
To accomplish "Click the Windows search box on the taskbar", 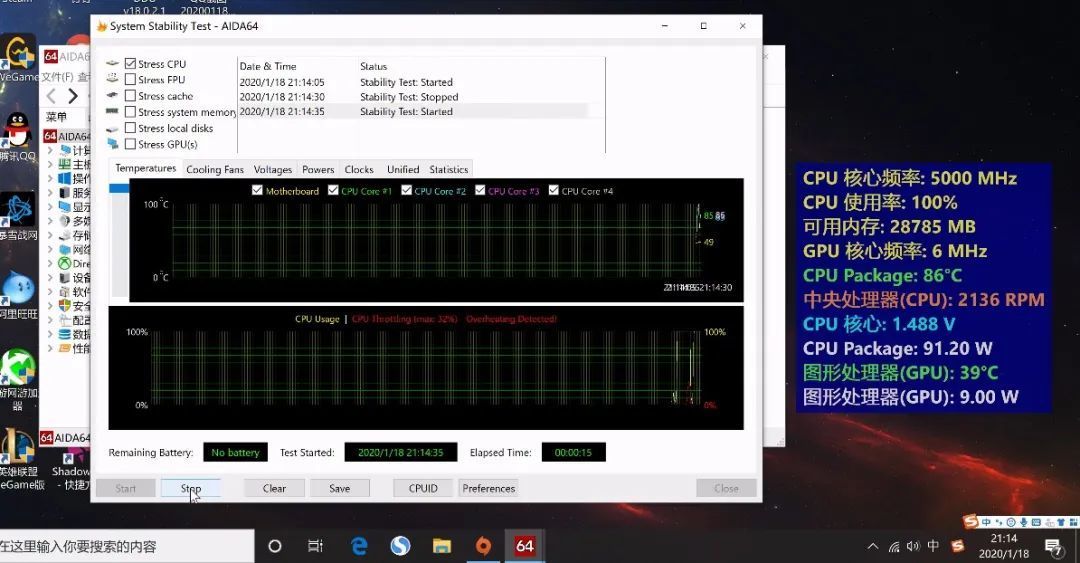I will coord(127,546).
